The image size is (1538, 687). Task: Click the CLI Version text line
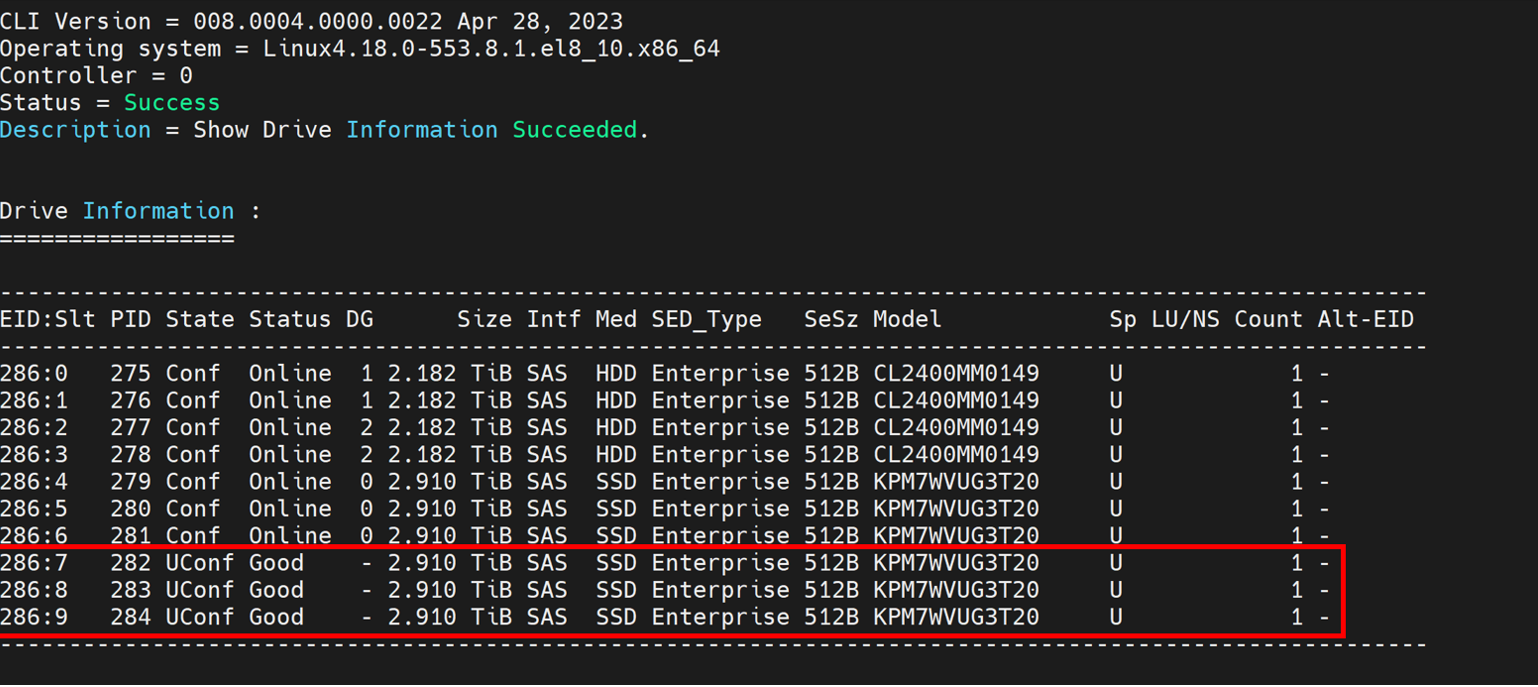pyautogui.click(x=311, y=21)
